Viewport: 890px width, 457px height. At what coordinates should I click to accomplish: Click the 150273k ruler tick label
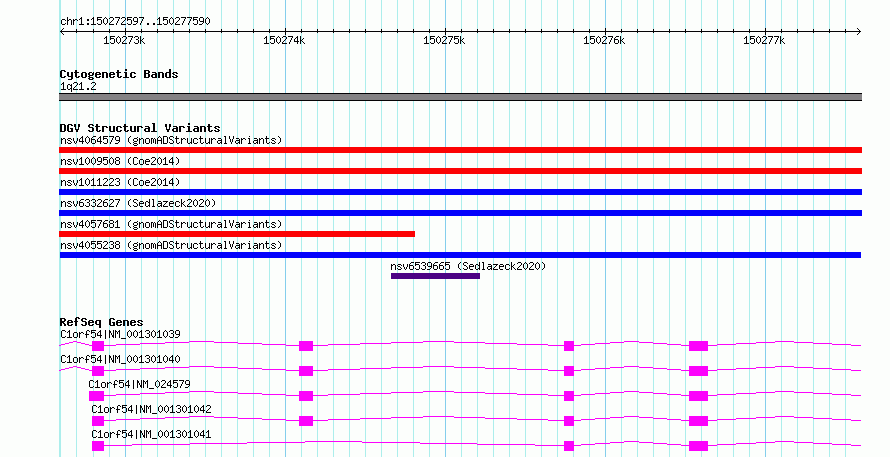pos(124,40)
